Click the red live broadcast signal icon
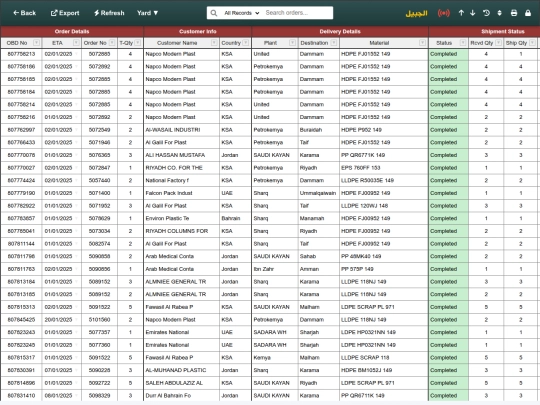Screen dimensions: 540x405 (444, 13)
